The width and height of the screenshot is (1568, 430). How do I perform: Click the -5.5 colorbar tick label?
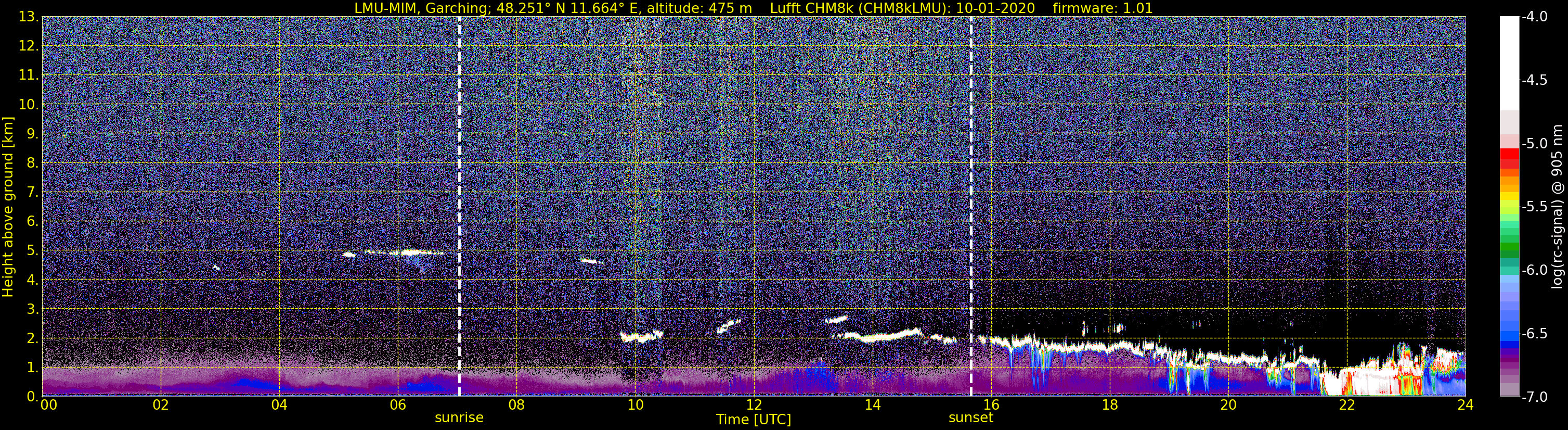(1535, 207)
